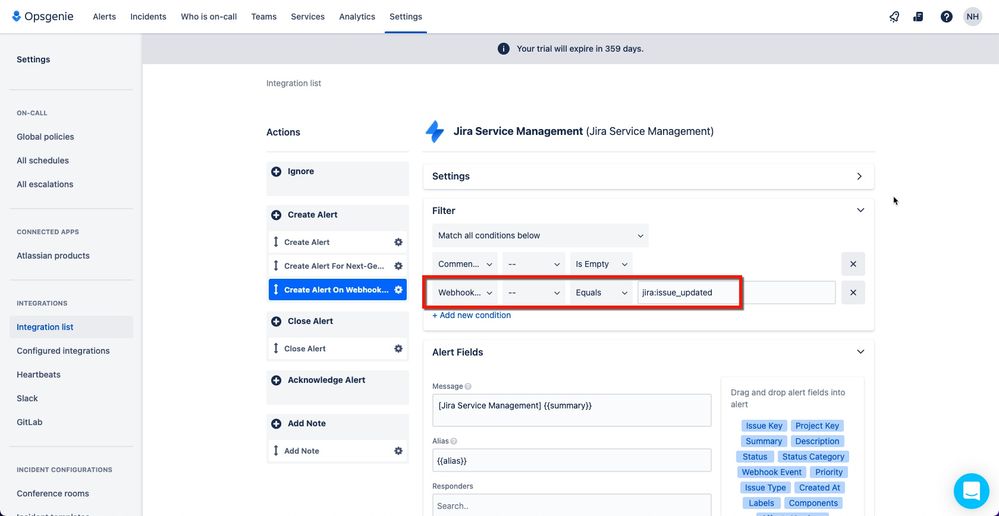Select the Priority field tag
The image size is (999, 516).
click(829, 472)
